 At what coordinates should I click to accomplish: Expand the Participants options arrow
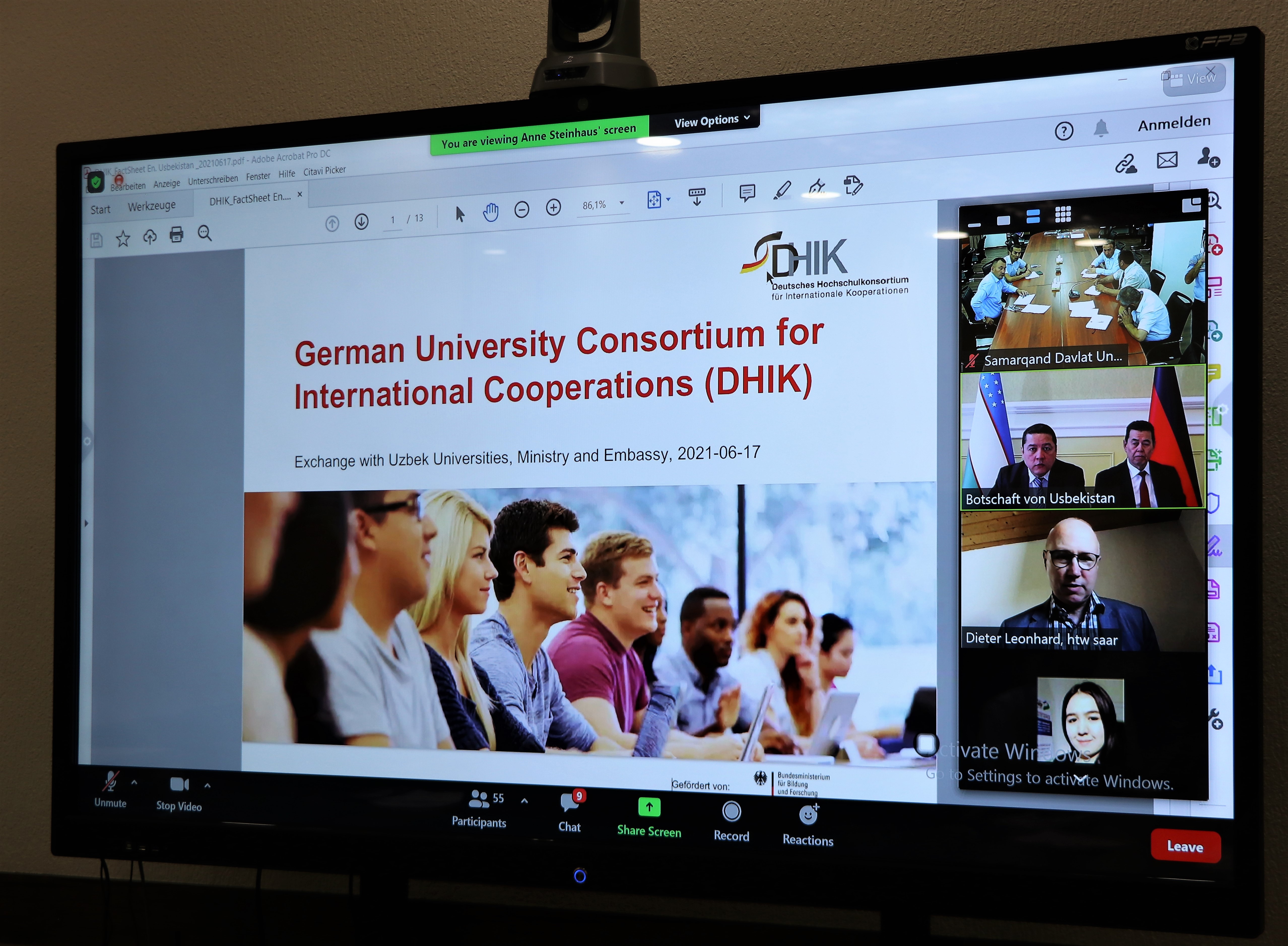[524, 801]
